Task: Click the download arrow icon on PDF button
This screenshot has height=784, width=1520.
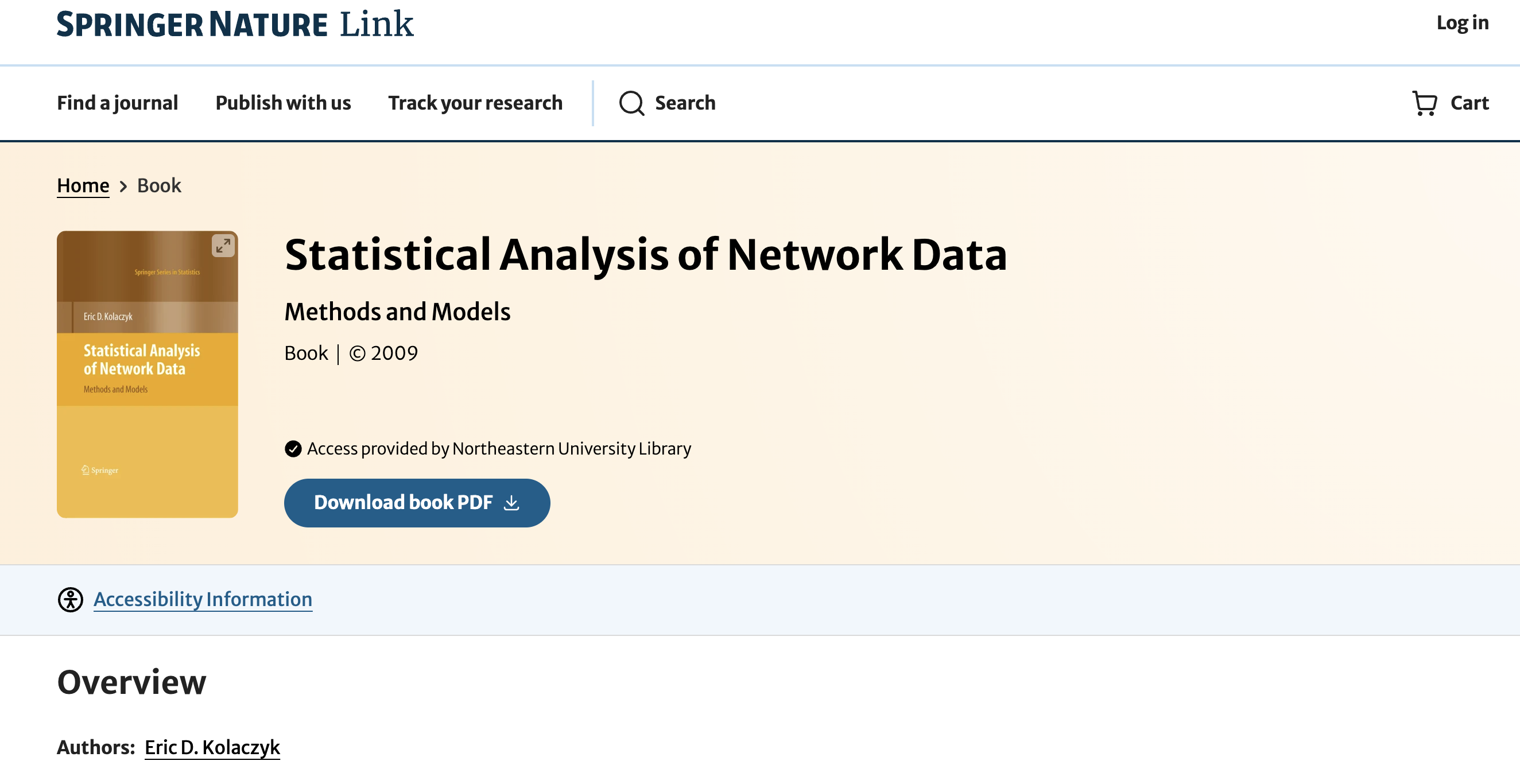Action: pyautogui.click(x=511, y=503)
